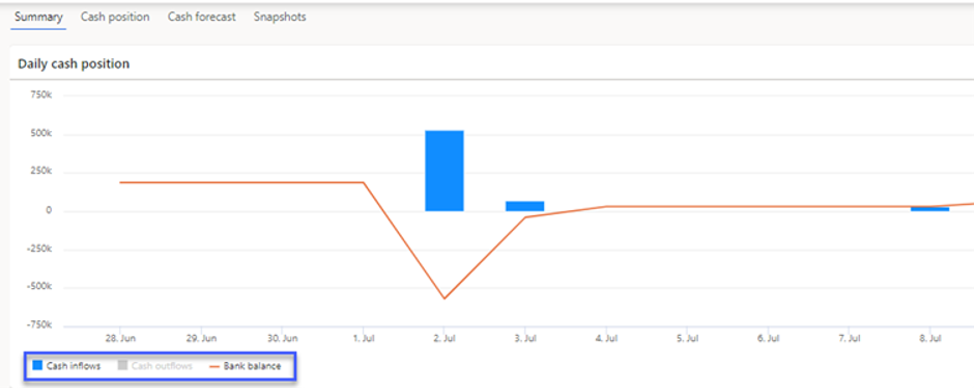977x391 pixels.
Task: Click the 3. Jul date label
Action: click(x=525, y=339)
